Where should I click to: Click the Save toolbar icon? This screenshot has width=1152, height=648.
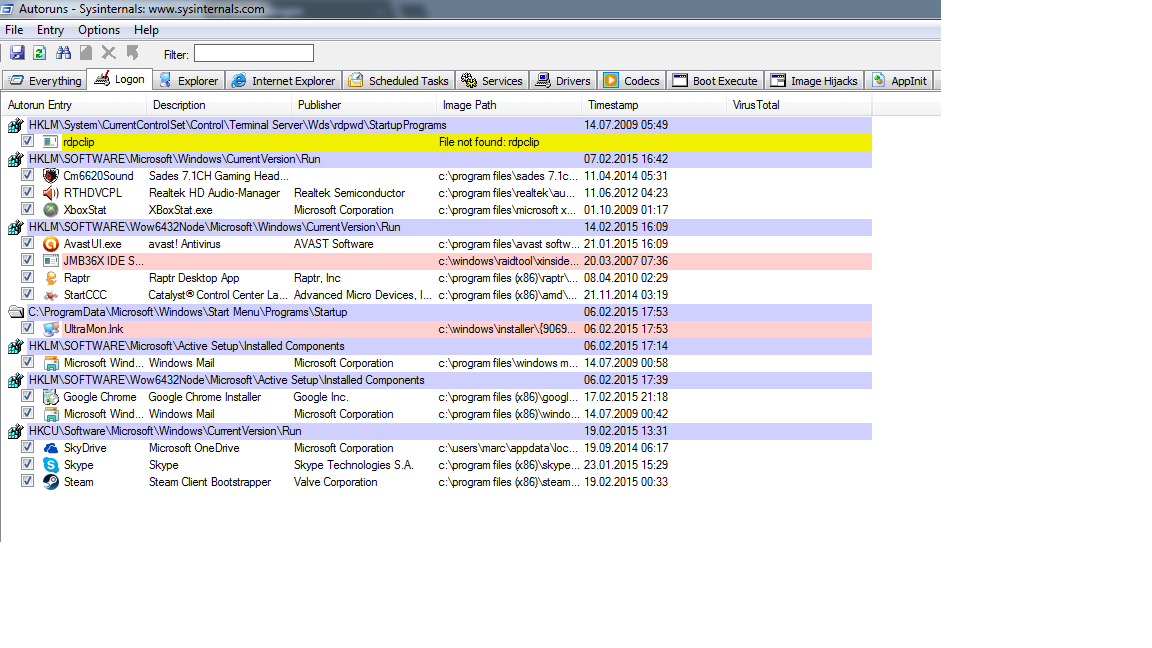click(17, 53)
